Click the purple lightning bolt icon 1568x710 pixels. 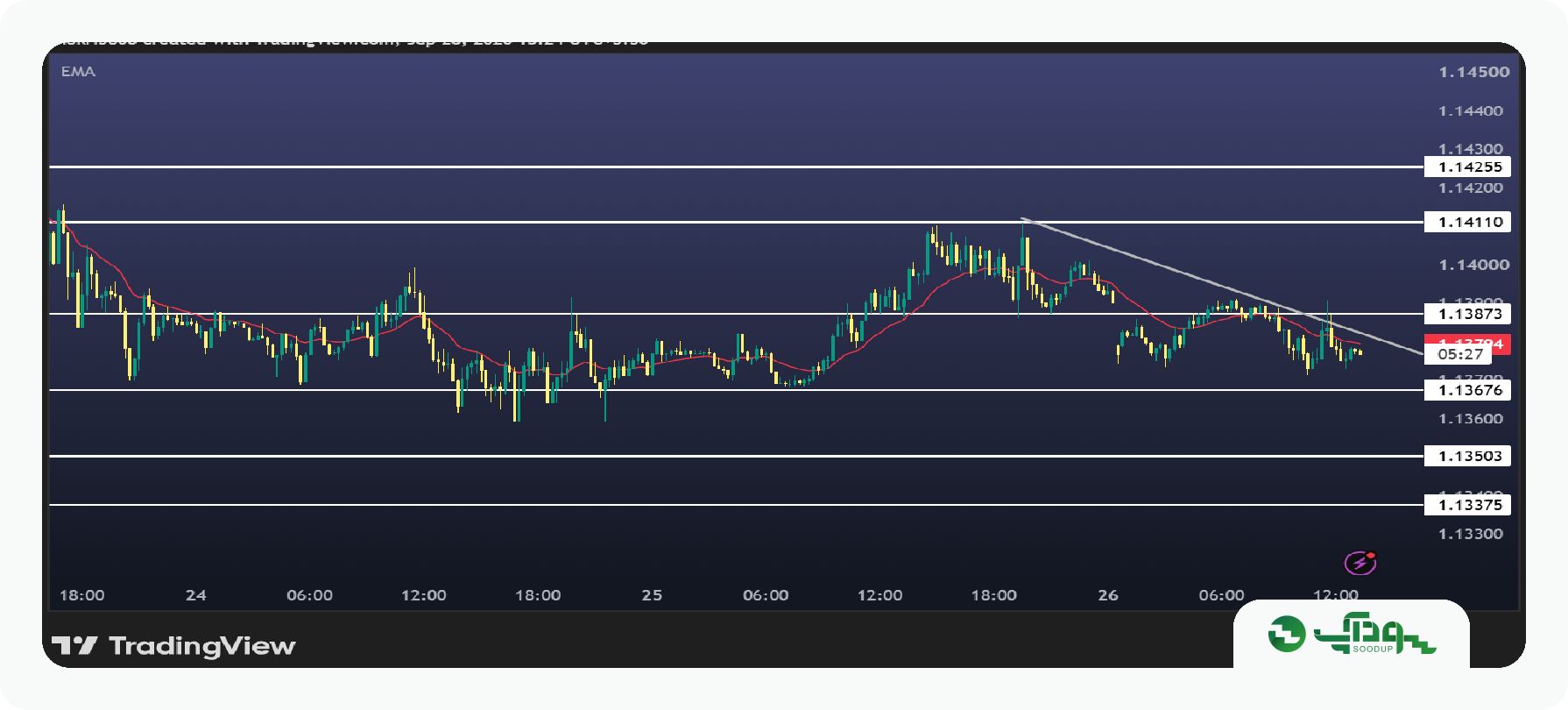tap(1360, 563)
